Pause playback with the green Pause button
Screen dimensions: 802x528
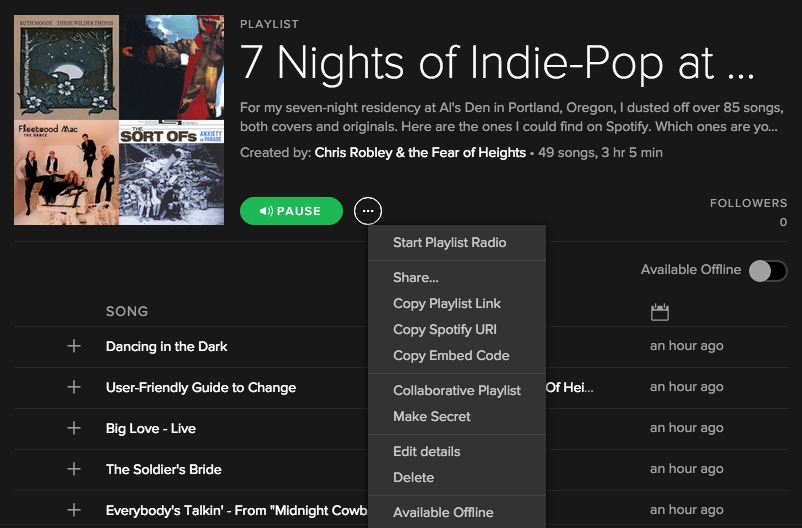(x=291, y=211)
